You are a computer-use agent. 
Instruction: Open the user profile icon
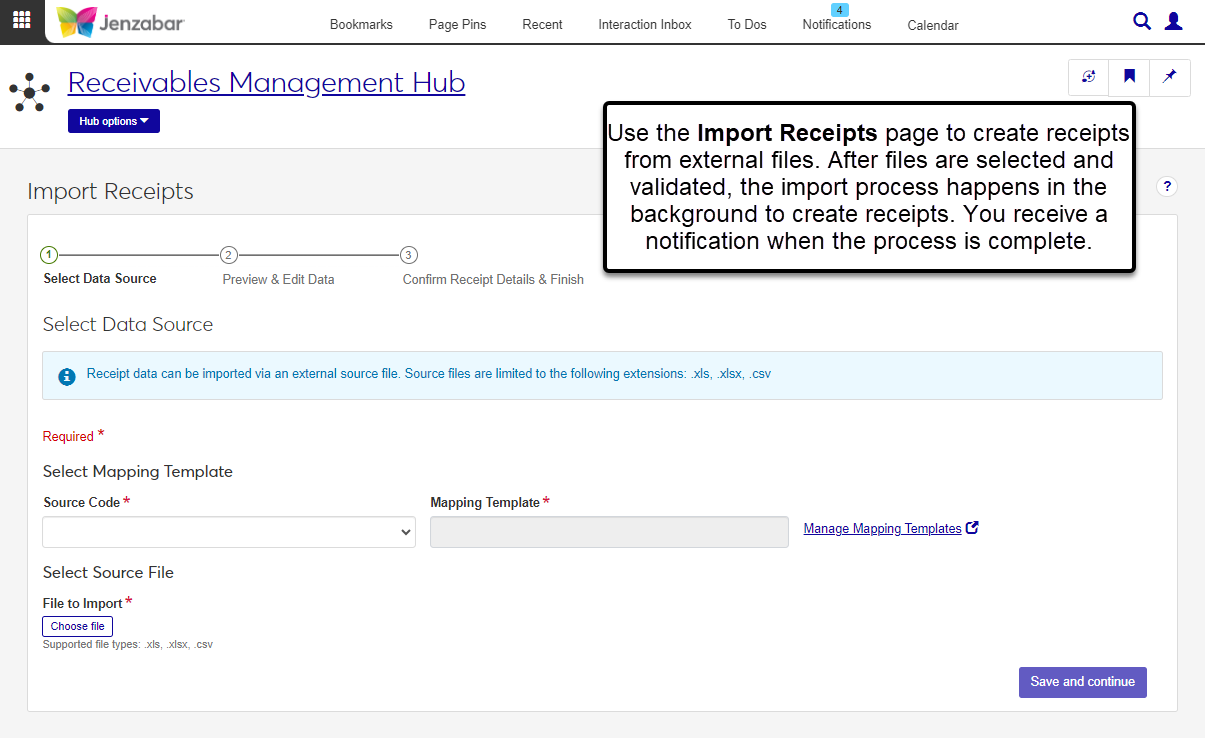click(x=1174, y=21)
